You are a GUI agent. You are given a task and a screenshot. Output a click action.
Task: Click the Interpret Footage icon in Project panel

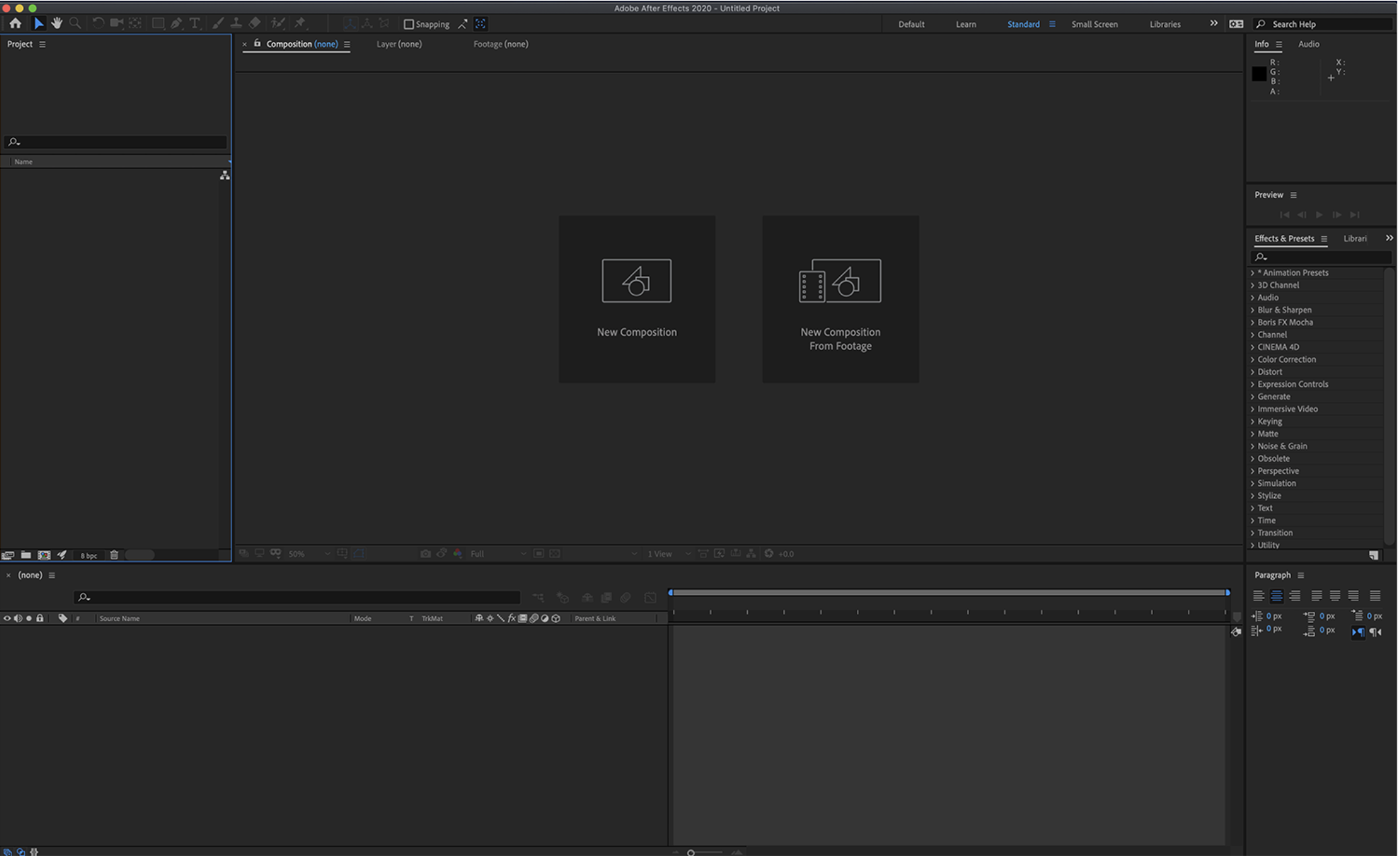click(x=8, y=555)
